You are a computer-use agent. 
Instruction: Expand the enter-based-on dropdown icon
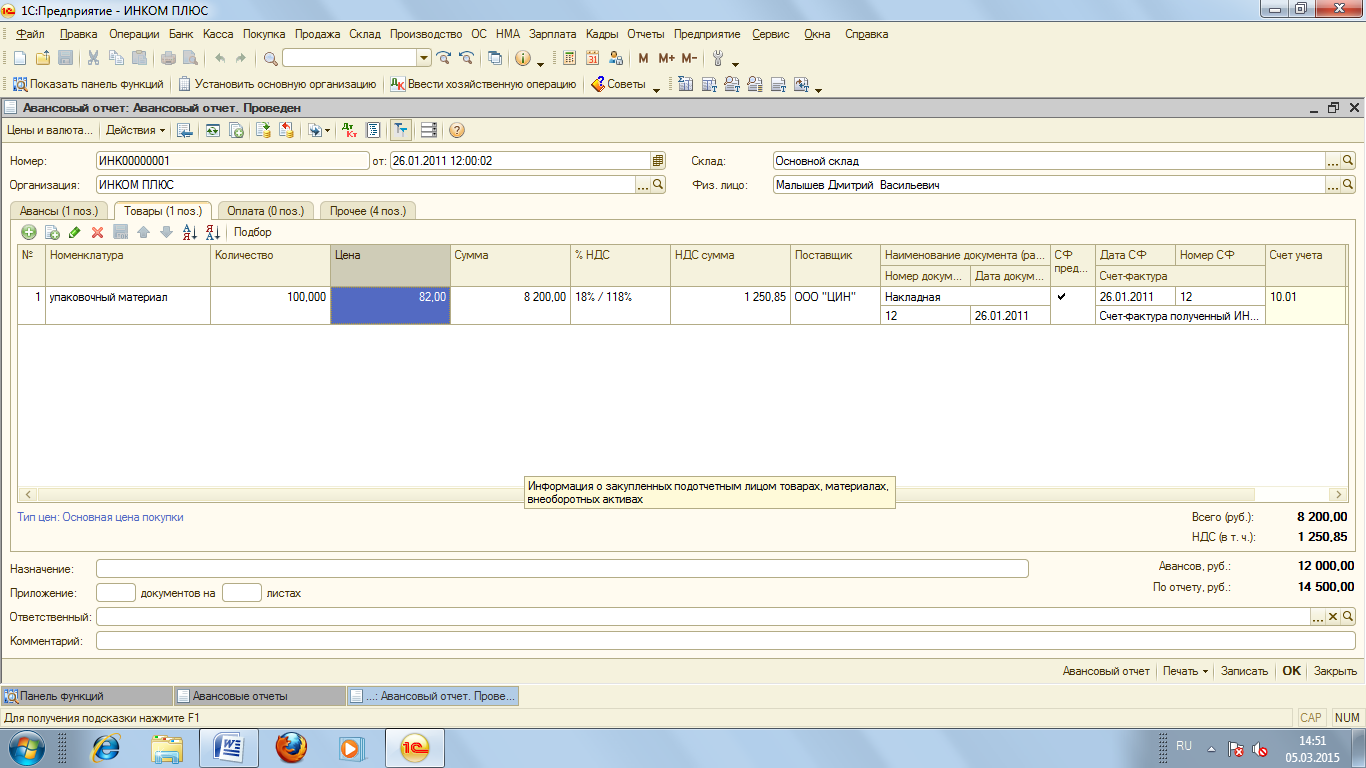[x=320, y=130]
